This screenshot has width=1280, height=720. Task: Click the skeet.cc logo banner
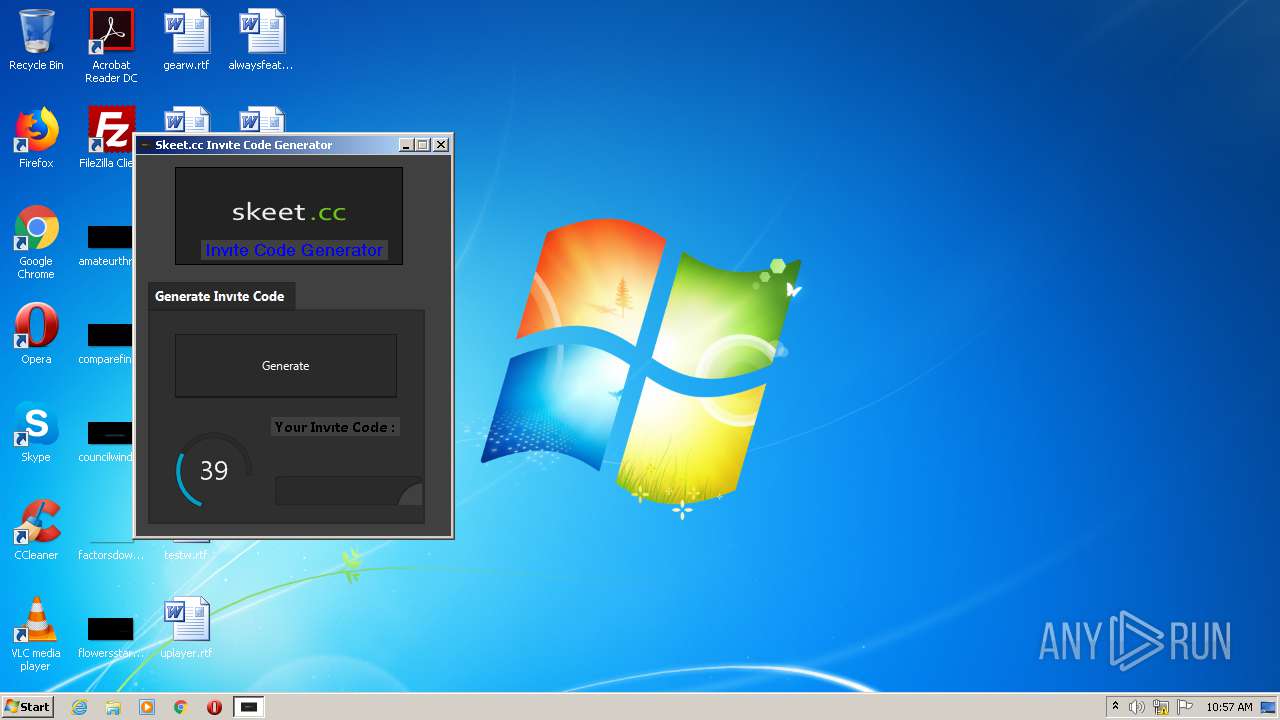coord(289,216)
